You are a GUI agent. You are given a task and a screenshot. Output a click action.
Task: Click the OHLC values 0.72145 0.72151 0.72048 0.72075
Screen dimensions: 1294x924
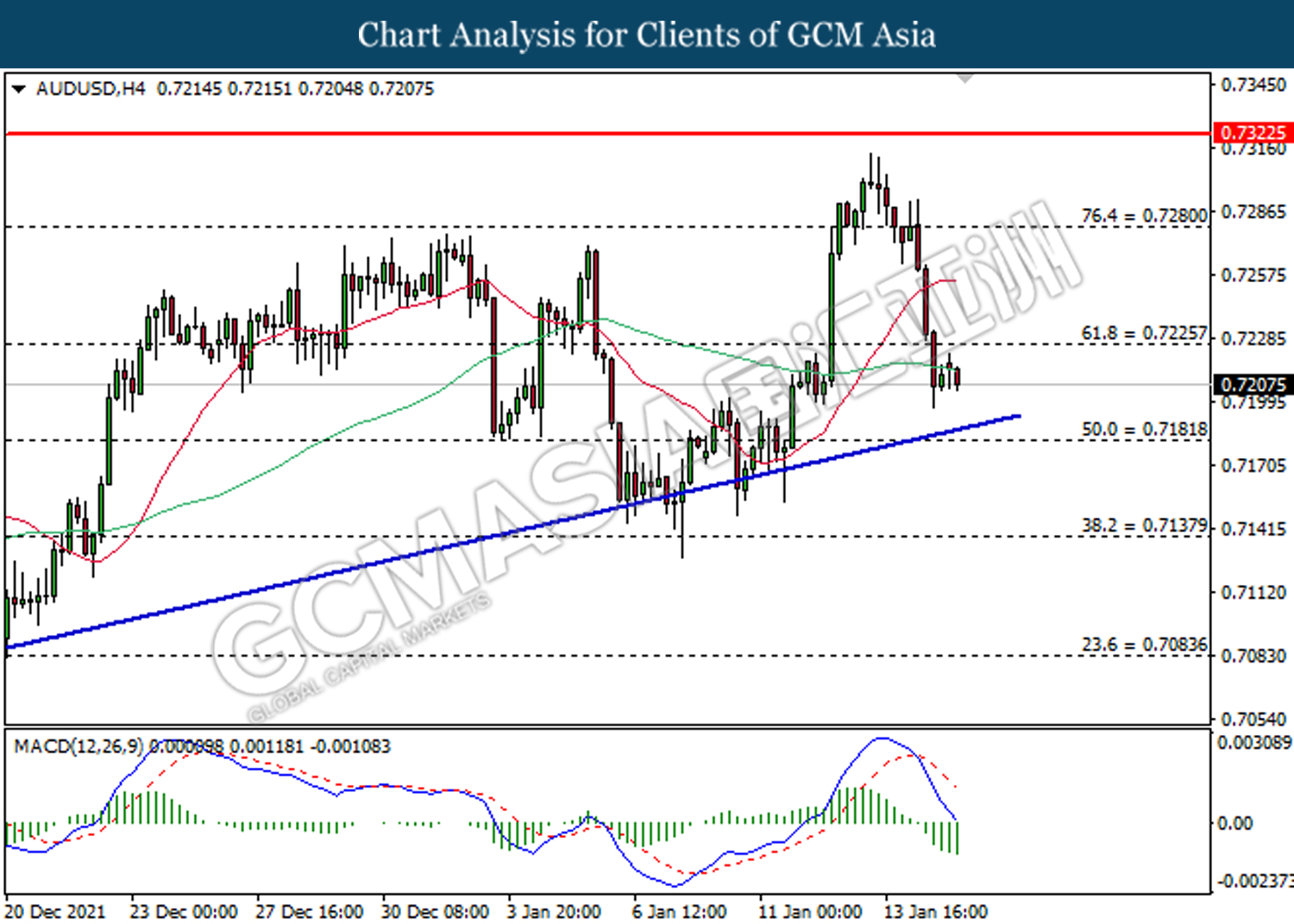point(295,89)
